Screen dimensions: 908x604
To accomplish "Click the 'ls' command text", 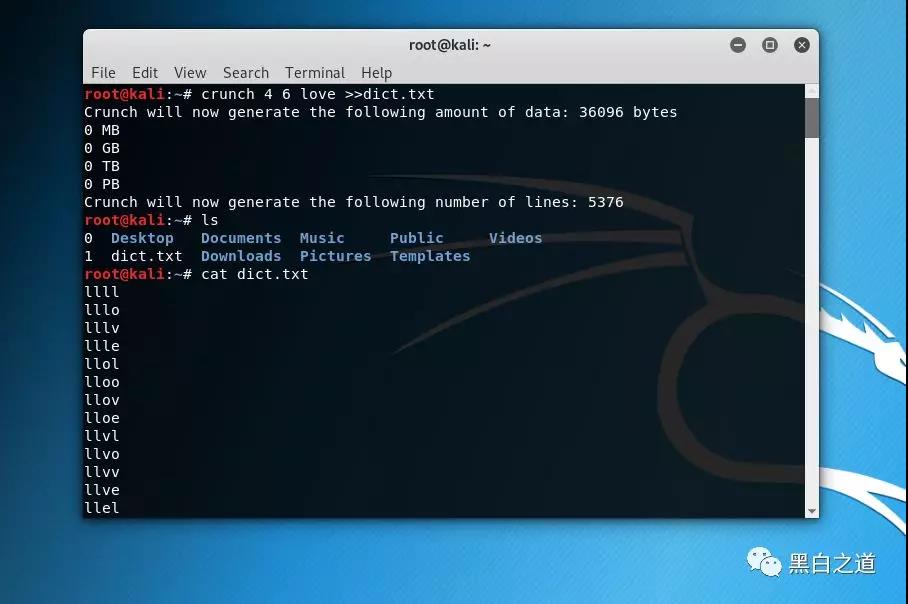I will coord(210,220).
